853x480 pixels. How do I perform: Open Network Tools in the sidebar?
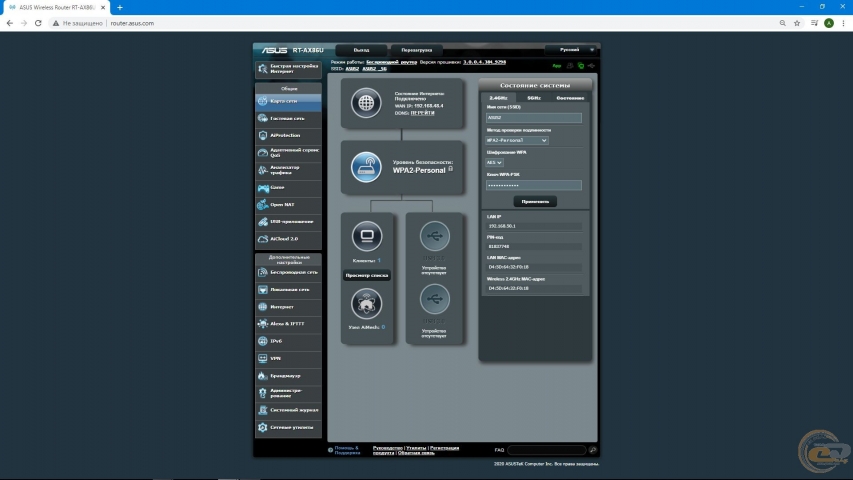click(288, 428)
